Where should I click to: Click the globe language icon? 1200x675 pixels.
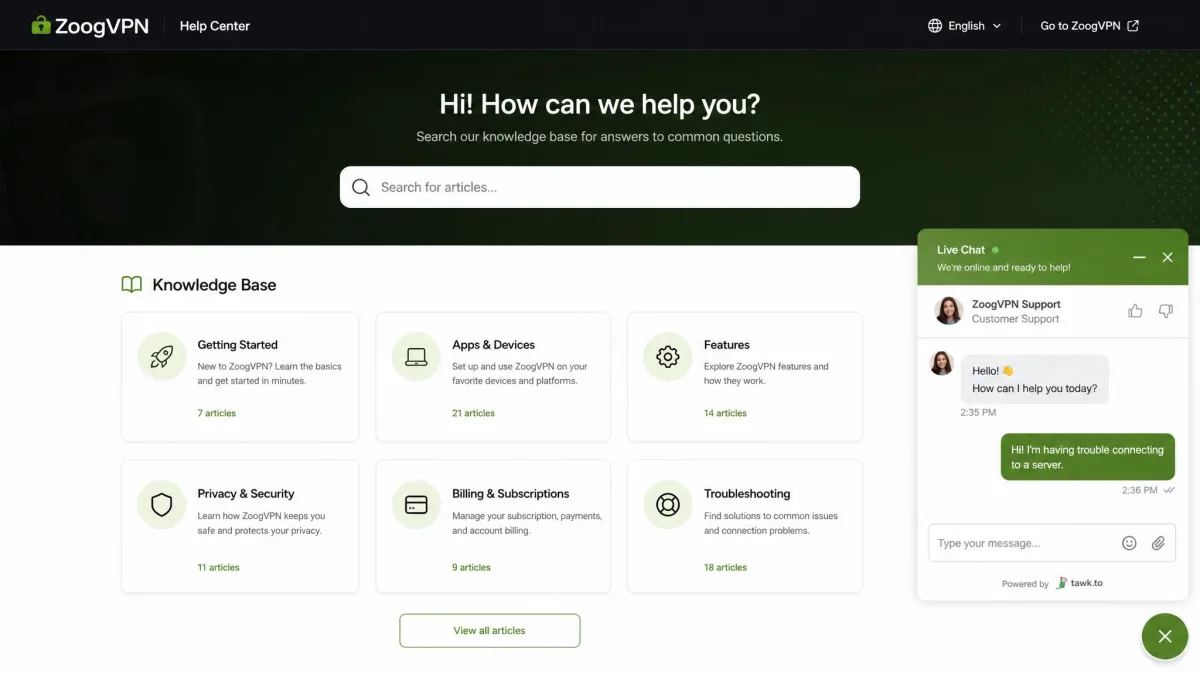click(x=935, y=26)
